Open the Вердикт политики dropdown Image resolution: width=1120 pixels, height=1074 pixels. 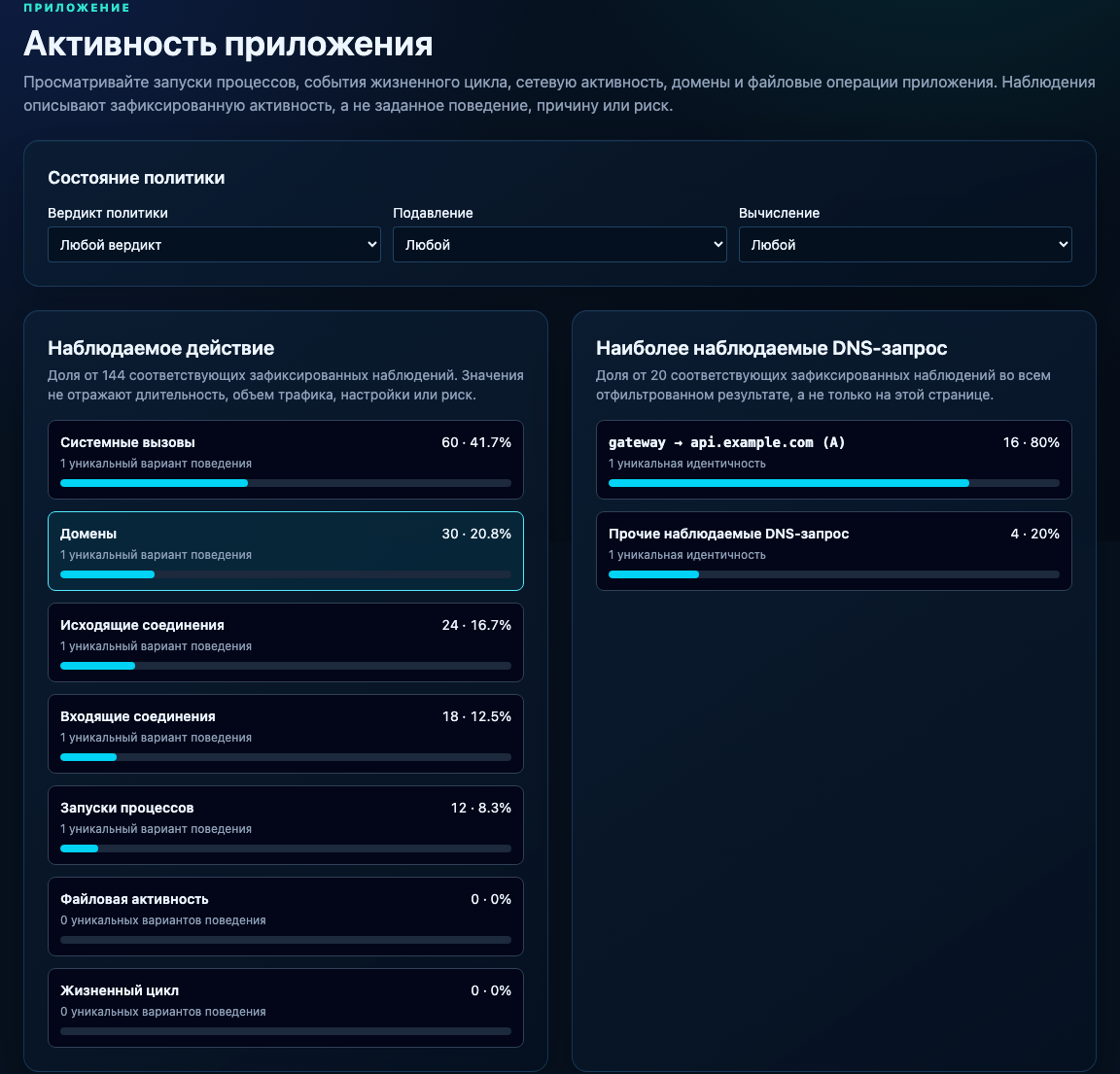point(214,245)
